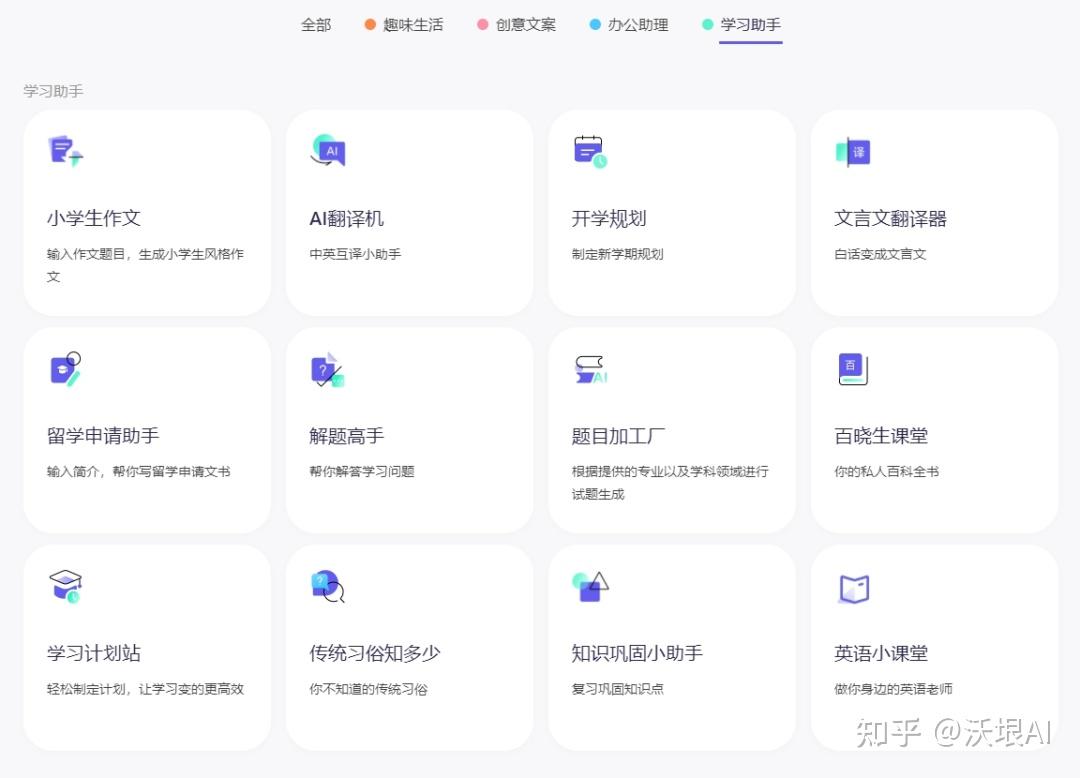1080x778 pixels.
Task: Open the 留学申请助手 pencil icon
Action: pos(64,369)
